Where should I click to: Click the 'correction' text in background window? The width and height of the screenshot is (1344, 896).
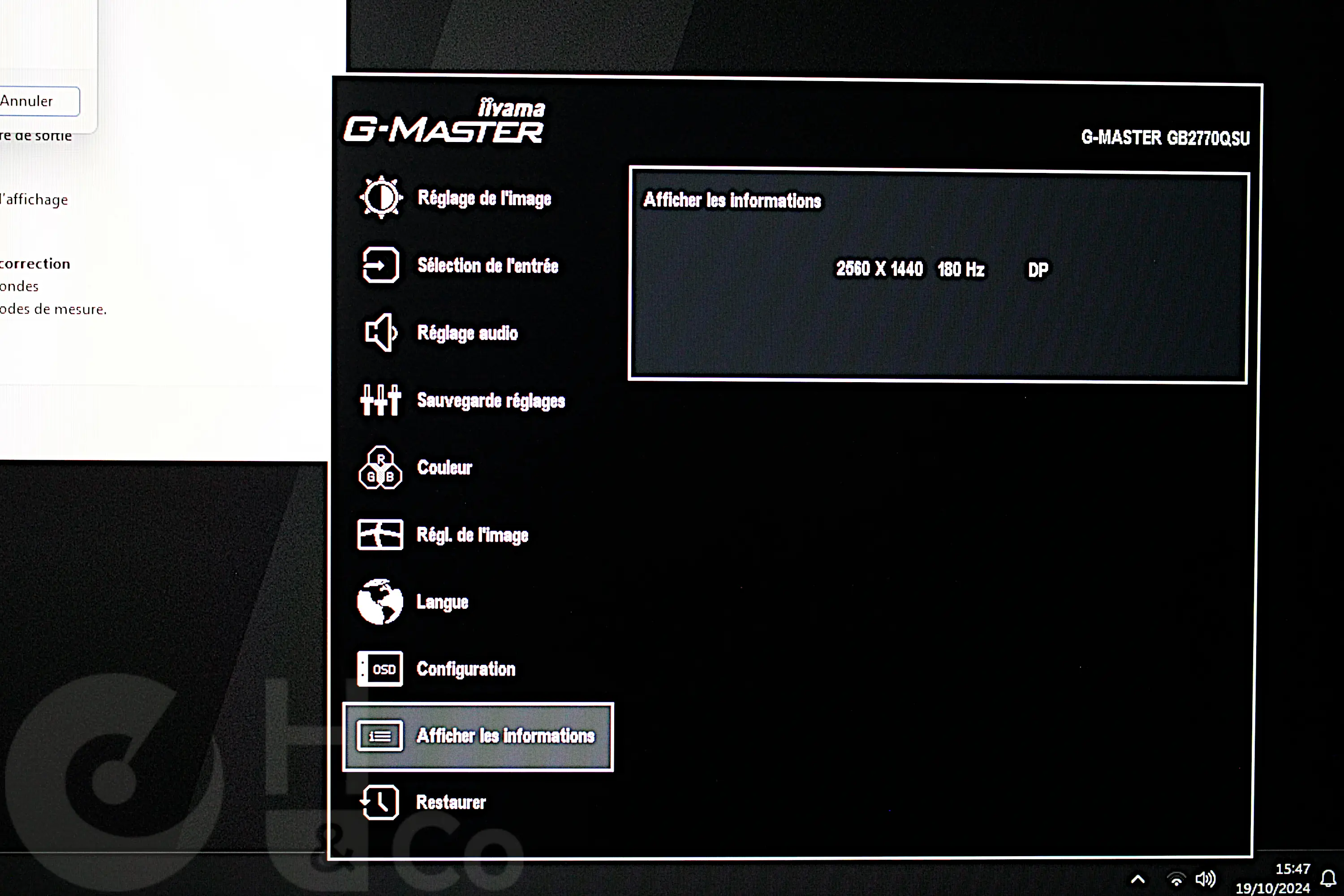[x=35, y=263]
